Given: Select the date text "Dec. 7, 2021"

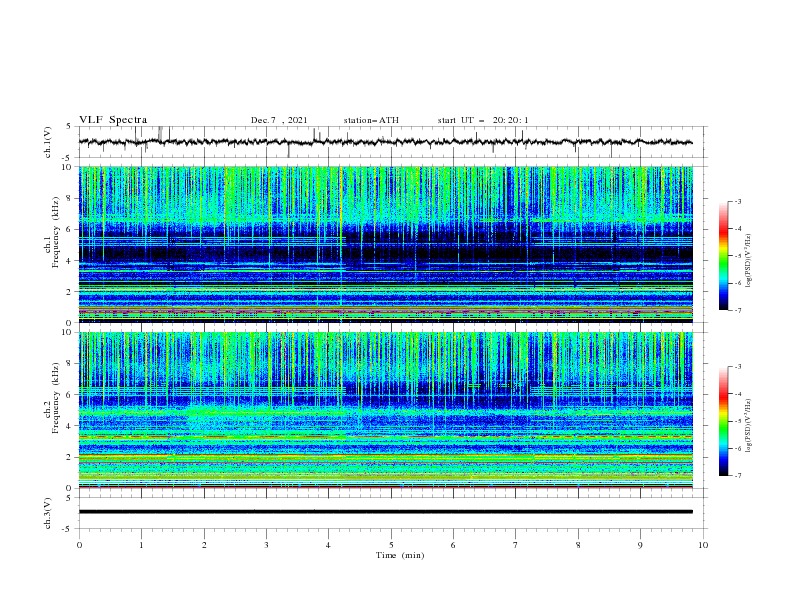Looking at the screenshot, I should coord(279,120).
